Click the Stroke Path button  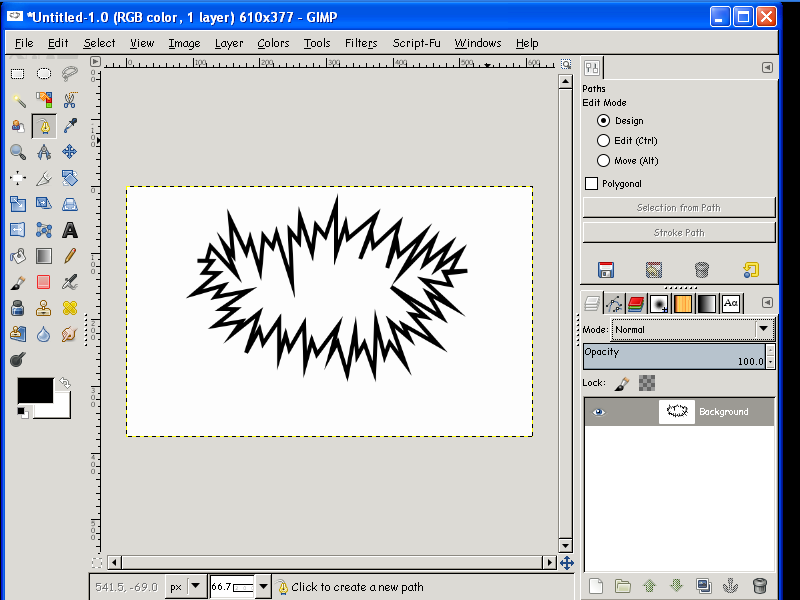(679, 233)
